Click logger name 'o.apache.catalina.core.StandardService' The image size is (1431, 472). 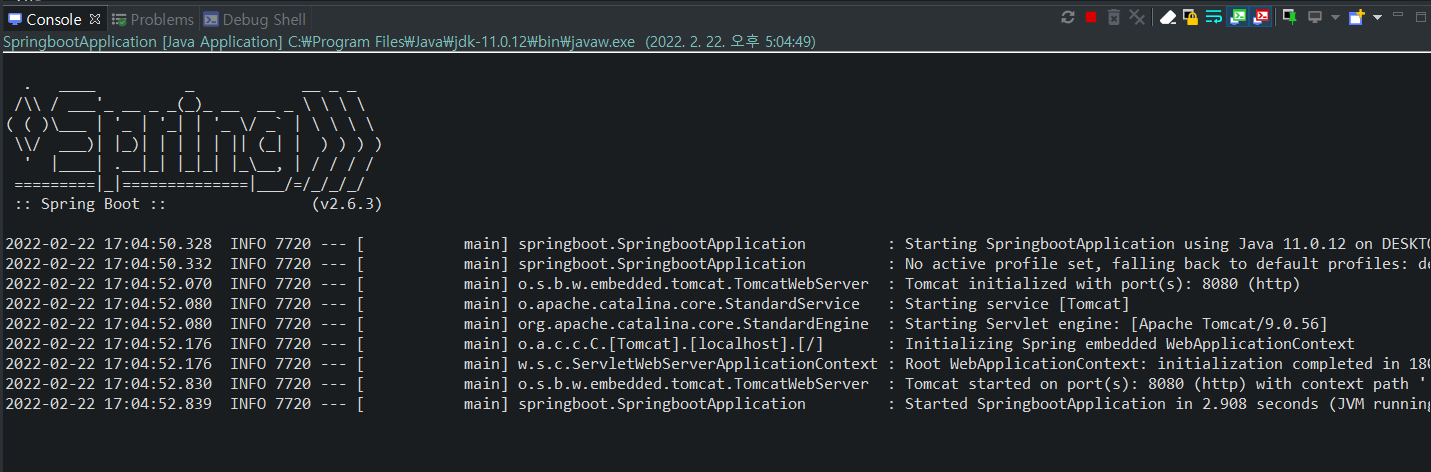[689, 304]
